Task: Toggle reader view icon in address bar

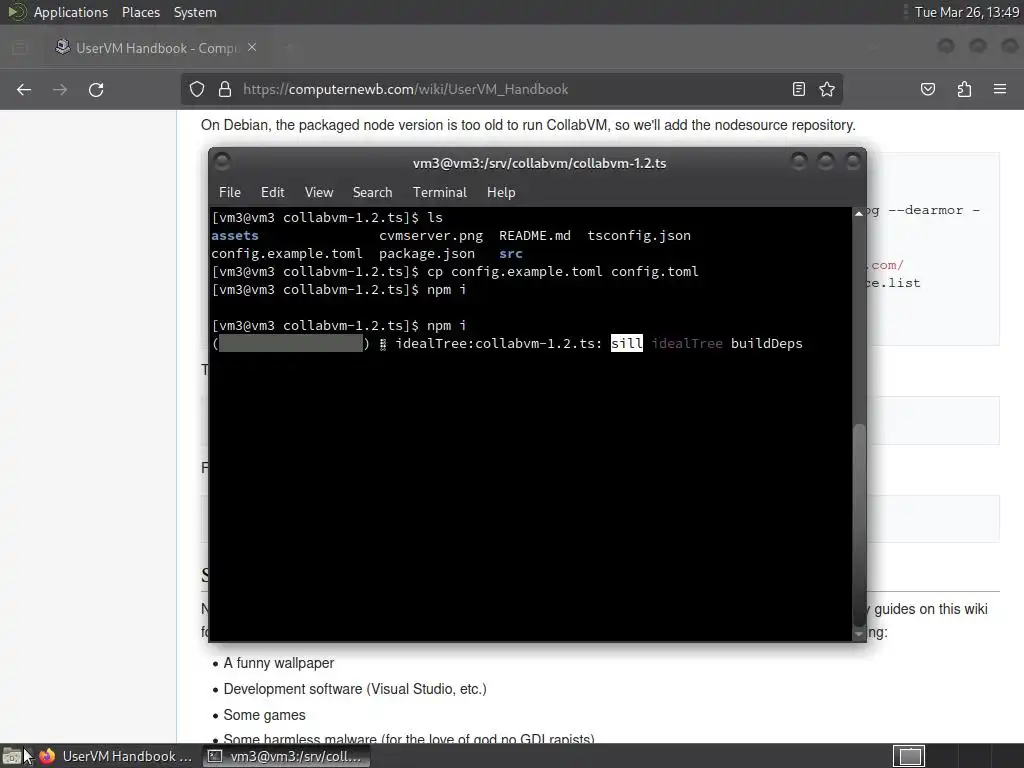Action: coord(799,89)
